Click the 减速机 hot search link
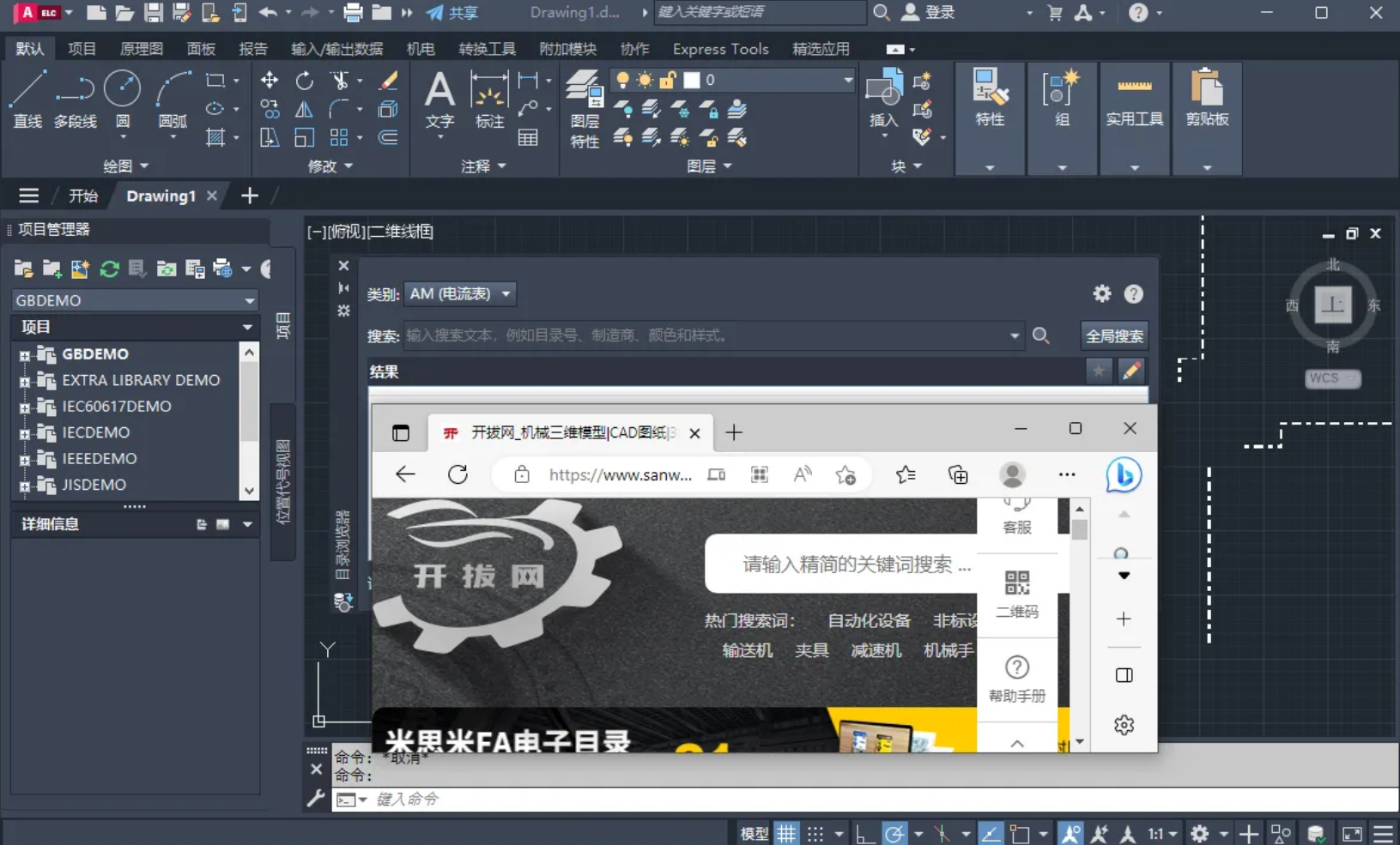The image size is (1400, 845). pos(876,650)
